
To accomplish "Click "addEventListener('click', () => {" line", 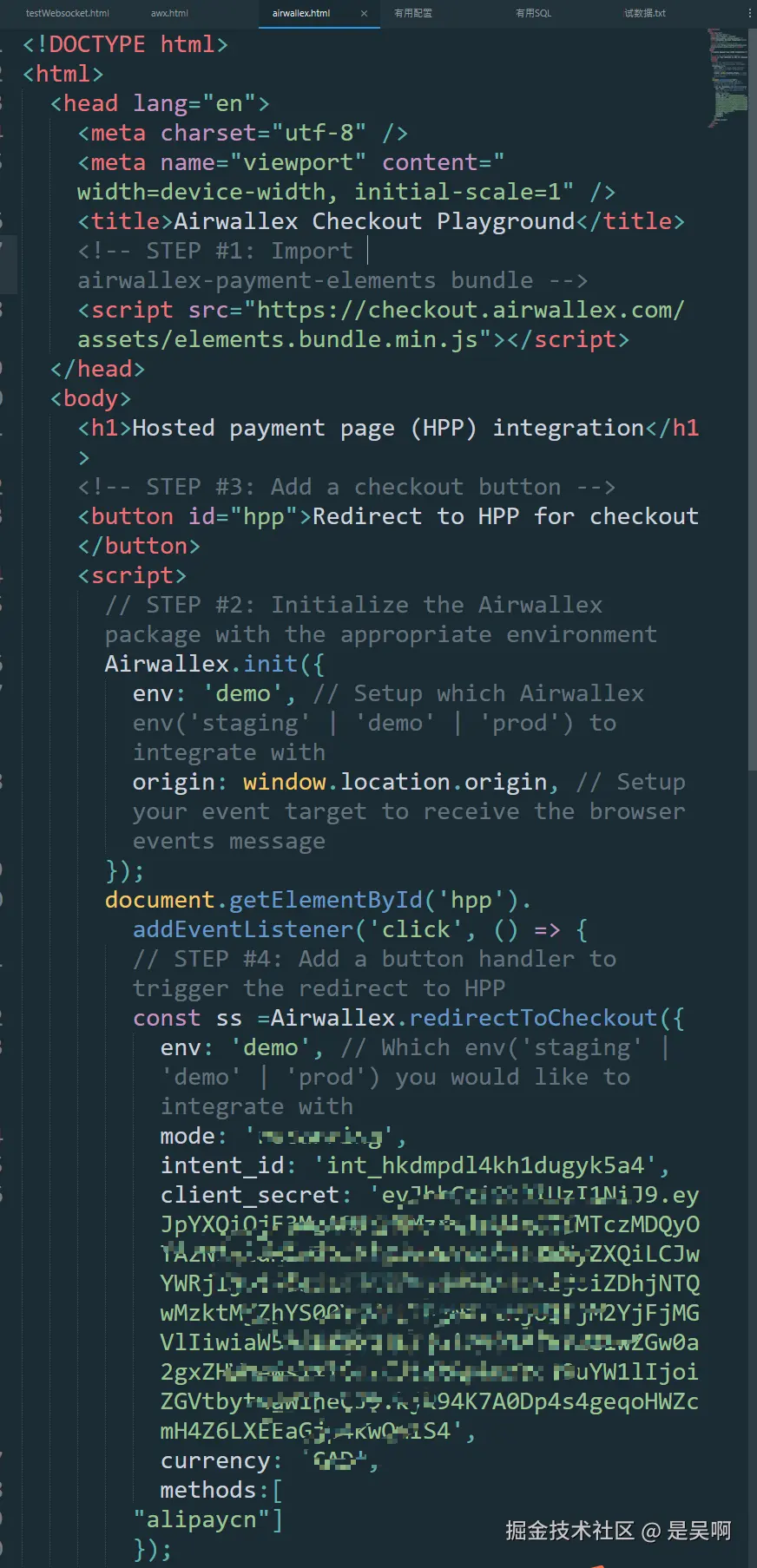I will (x=360, y=929).
